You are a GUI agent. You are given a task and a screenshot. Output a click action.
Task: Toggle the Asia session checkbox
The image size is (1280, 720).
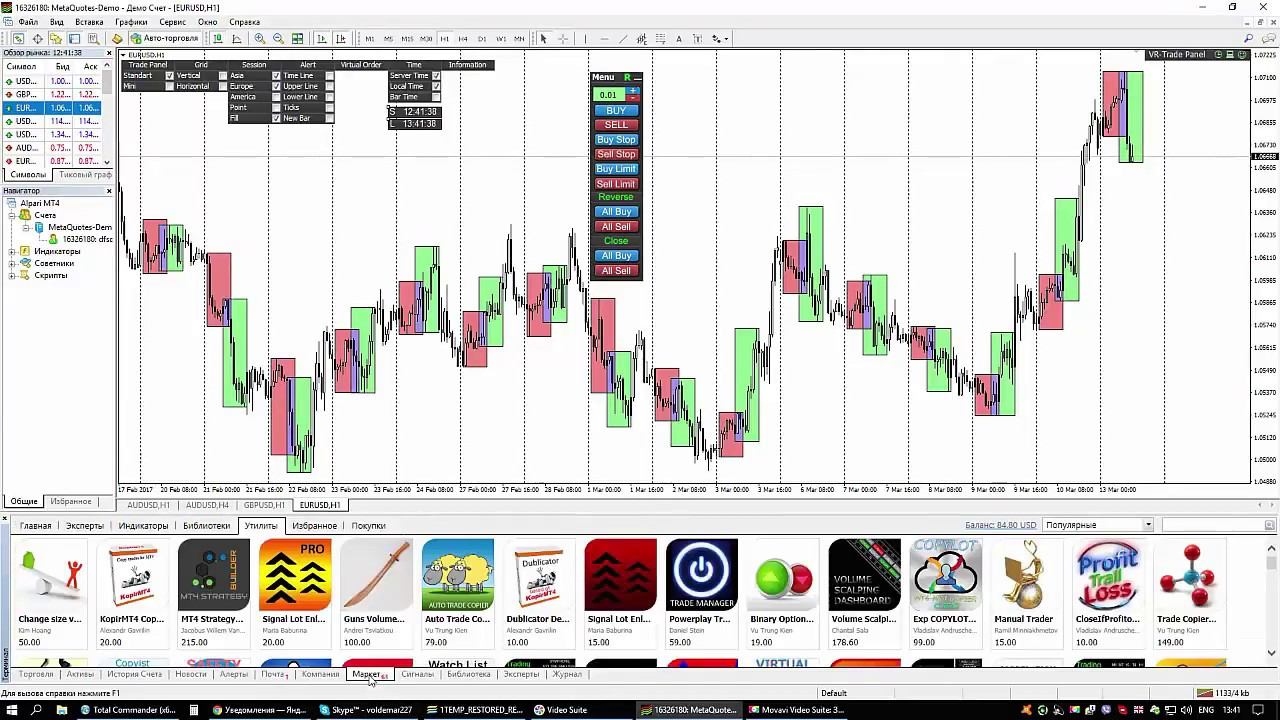[x=276, y=76]
